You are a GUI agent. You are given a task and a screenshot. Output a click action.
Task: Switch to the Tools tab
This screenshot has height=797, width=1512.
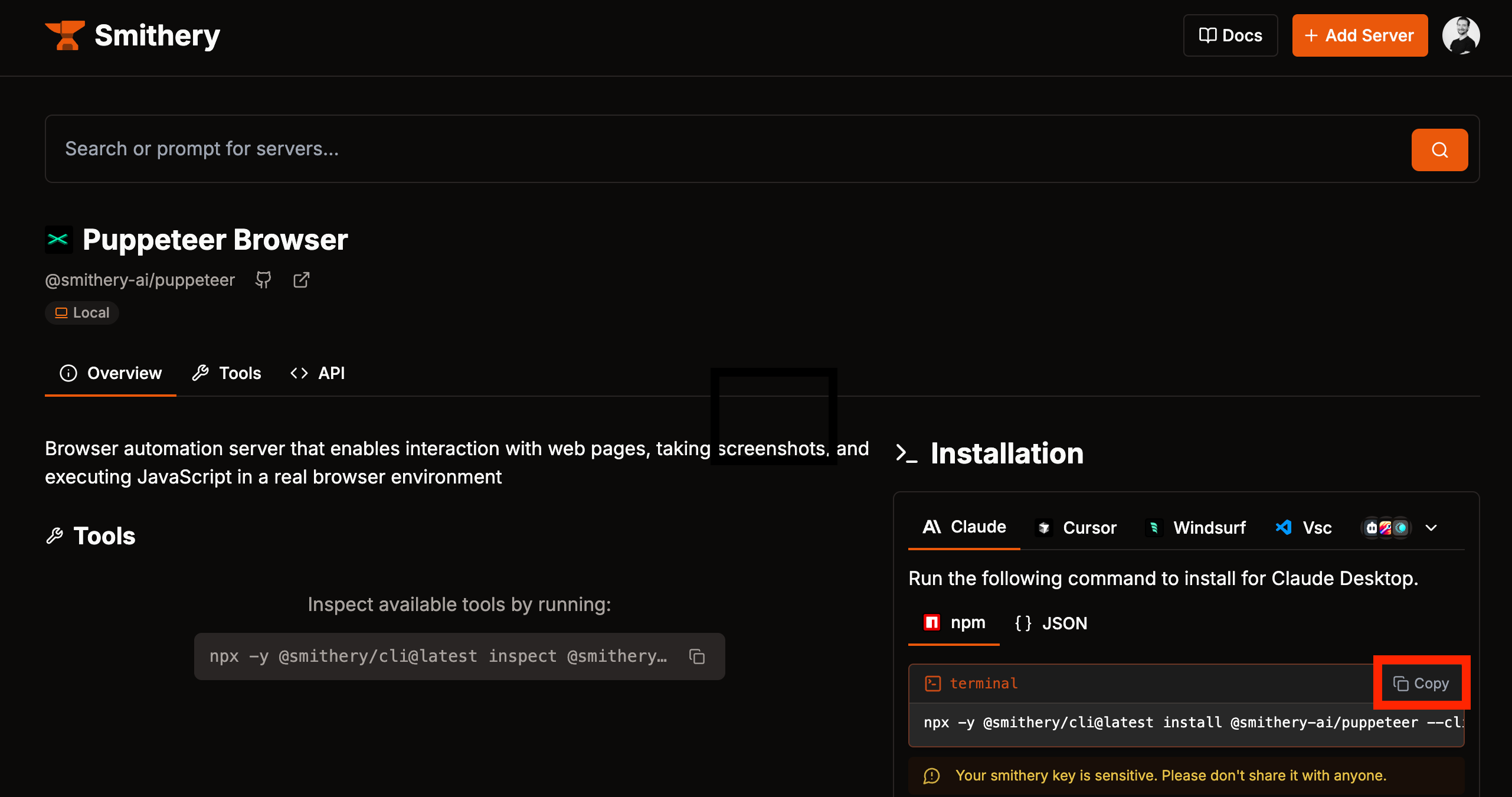[x=227, y=373]
